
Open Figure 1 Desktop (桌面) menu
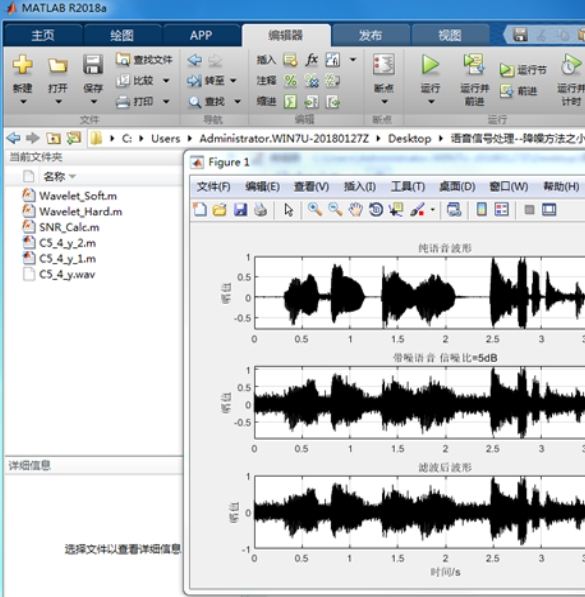[457, 187]
